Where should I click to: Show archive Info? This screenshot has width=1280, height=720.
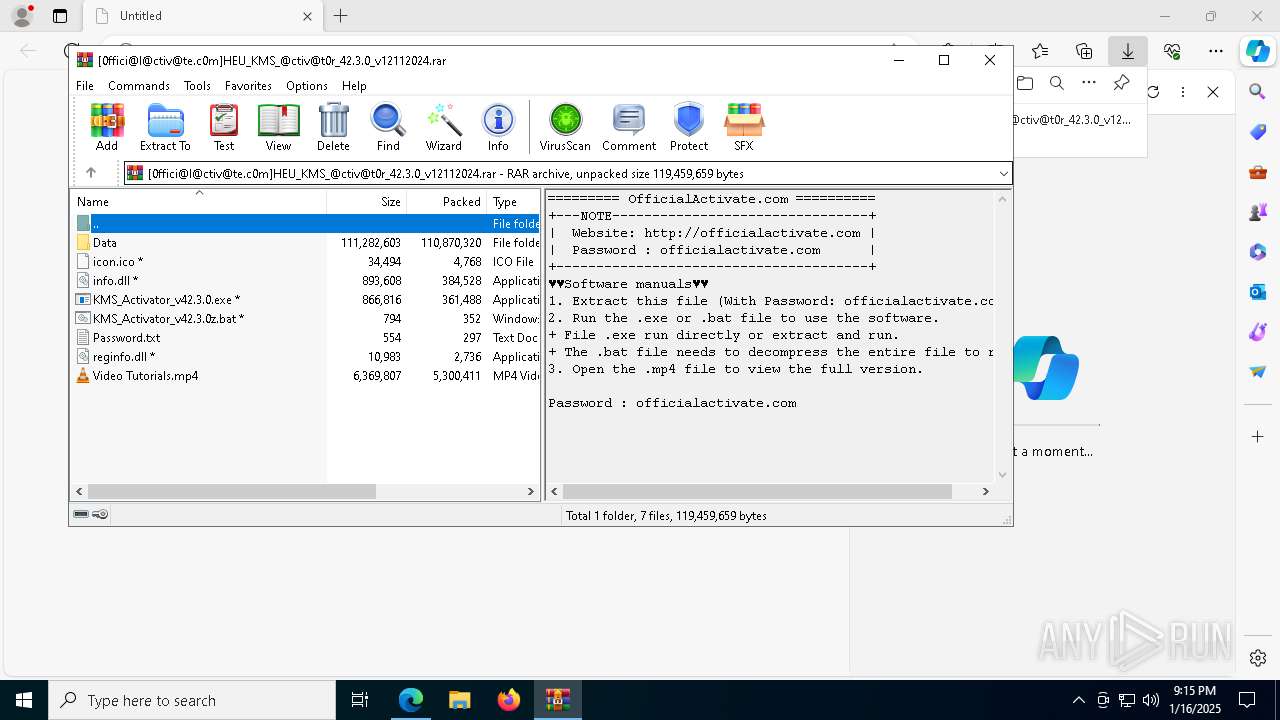(x=498, y=127)
